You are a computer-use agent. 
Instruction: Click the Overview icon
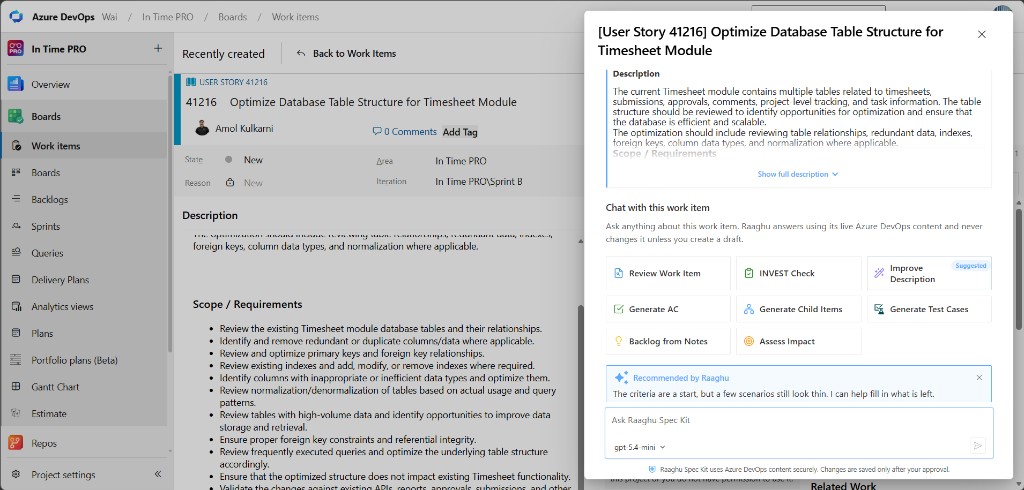[16, 84]
